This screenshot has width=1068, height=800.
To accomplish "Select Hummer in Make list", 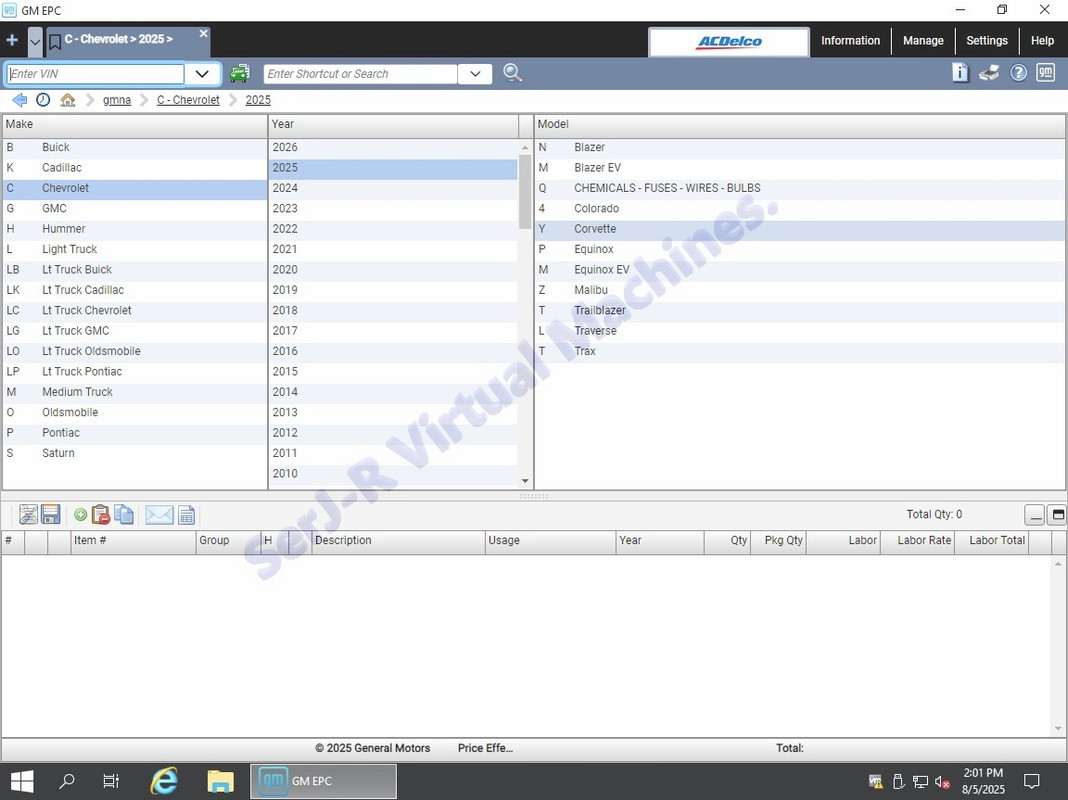I will pos(135,229).
